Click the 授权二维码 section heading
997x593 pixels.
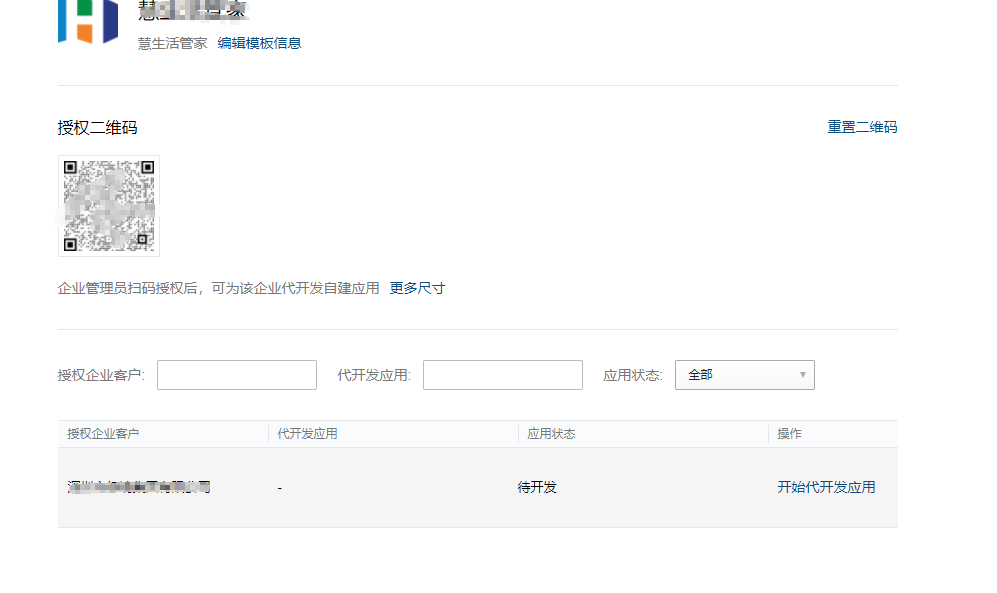[97, 127]
